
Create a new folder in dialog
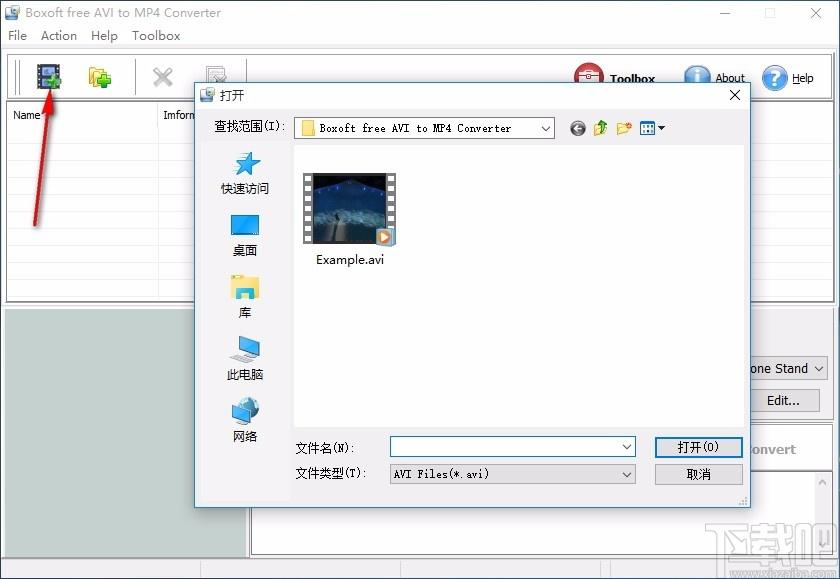624,128
